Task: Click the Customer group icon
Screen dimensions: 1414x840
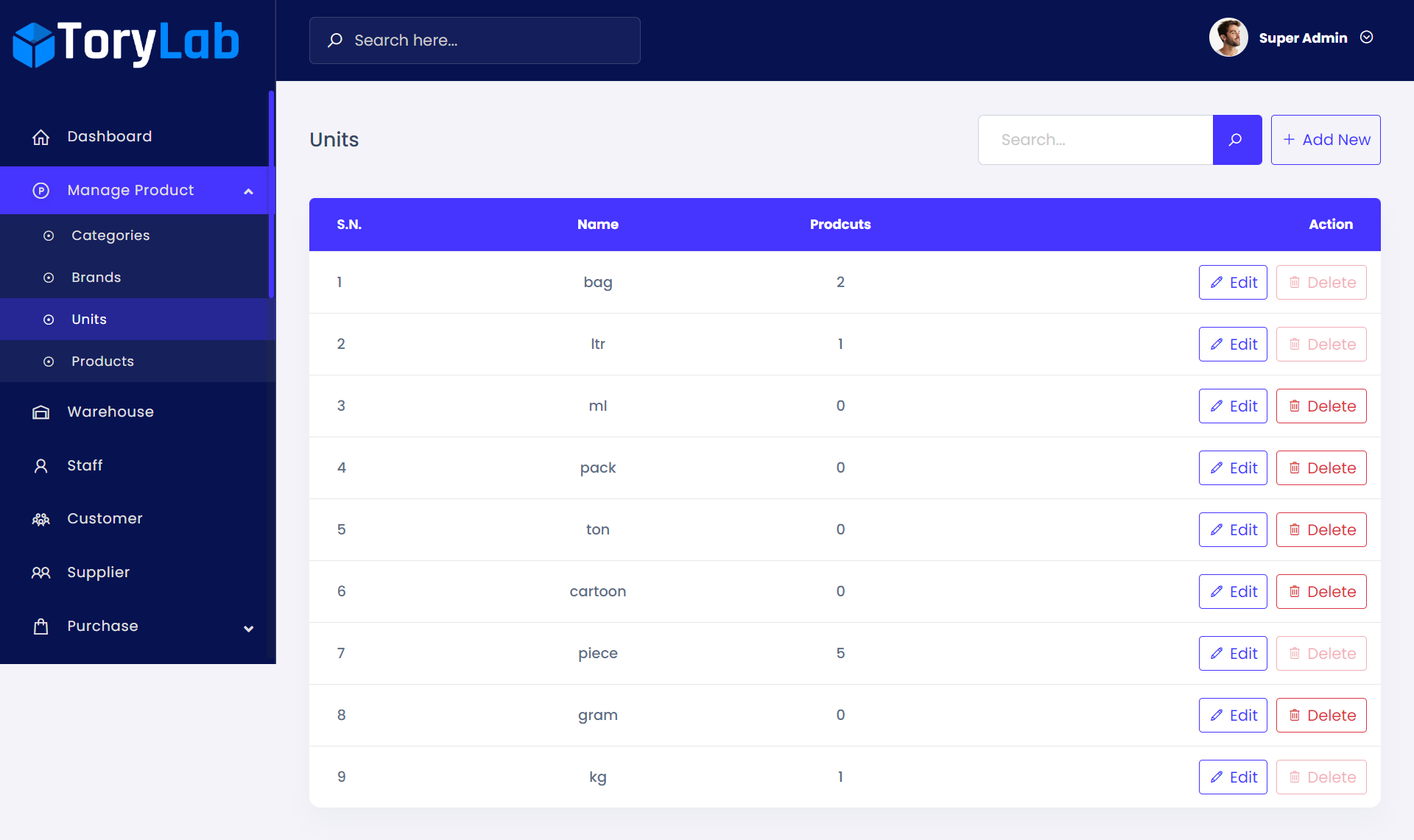Action: point(41,519)
